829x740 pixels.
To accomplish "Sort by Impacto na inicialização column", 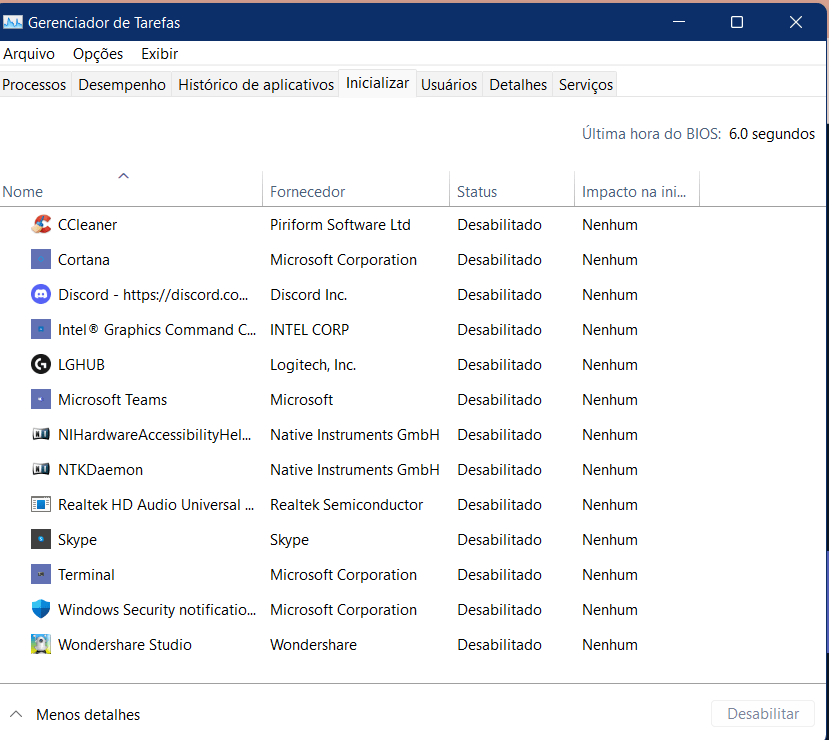I will click(637, 188).
